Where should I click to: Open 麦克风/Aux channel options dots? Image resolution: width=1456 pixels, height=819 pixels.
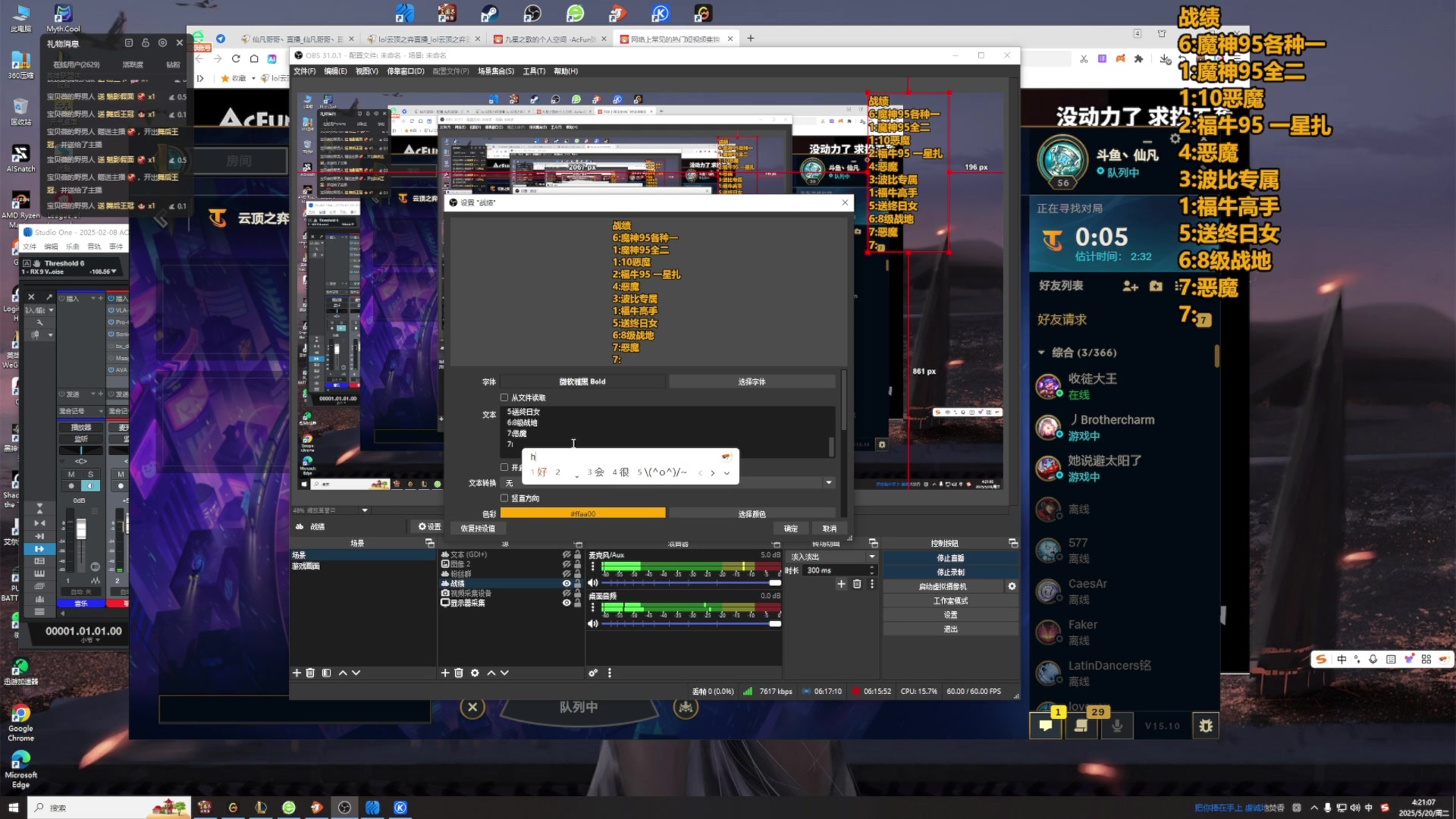(x=593, y=566)
